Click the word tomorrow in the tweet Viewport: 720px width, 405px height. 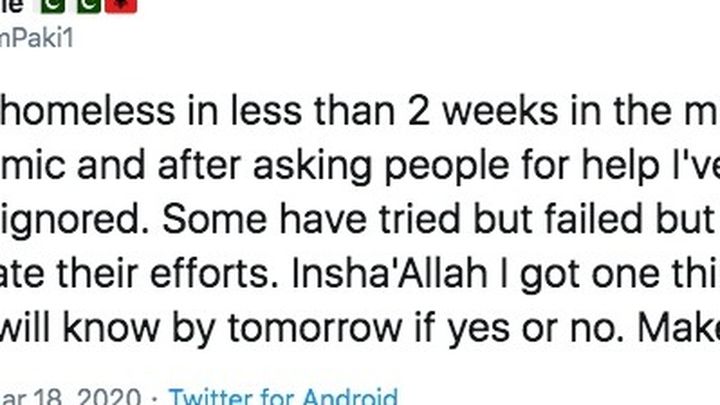(x=315, y=329)
